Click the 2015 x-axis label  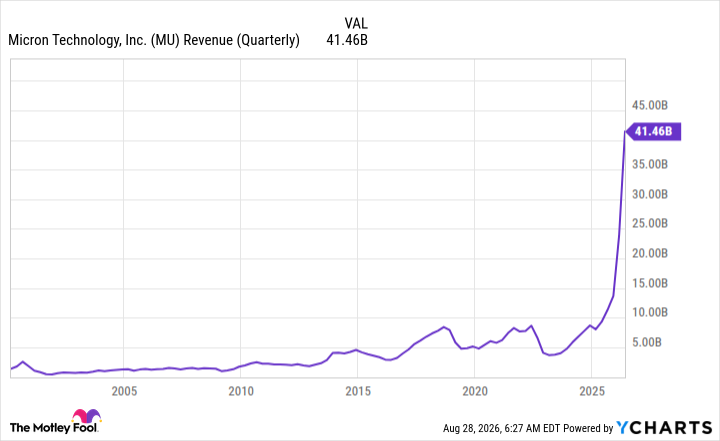tap(358, 391)
